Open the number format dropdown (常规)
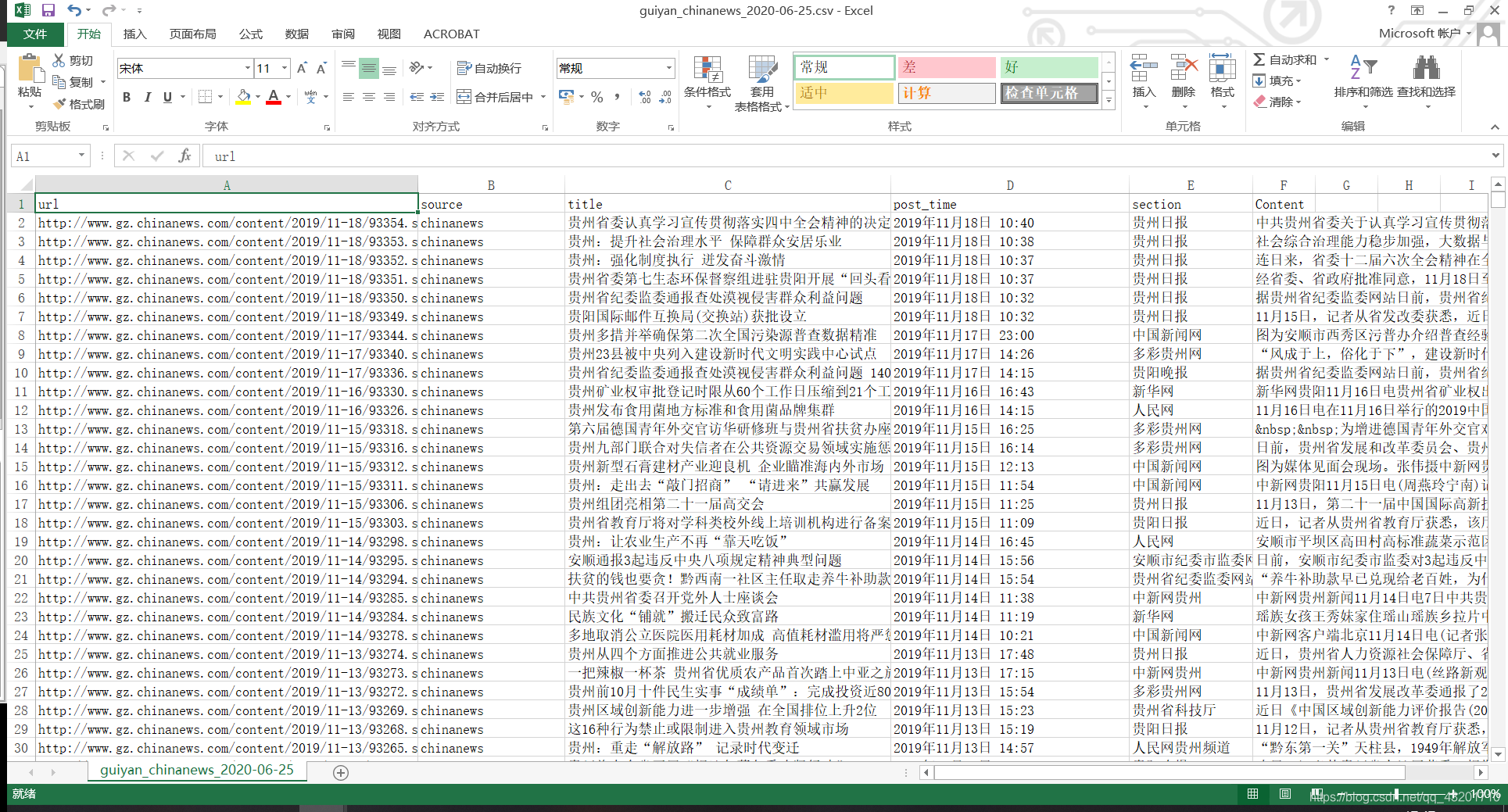1508x812 pixels. pos(669,69)
